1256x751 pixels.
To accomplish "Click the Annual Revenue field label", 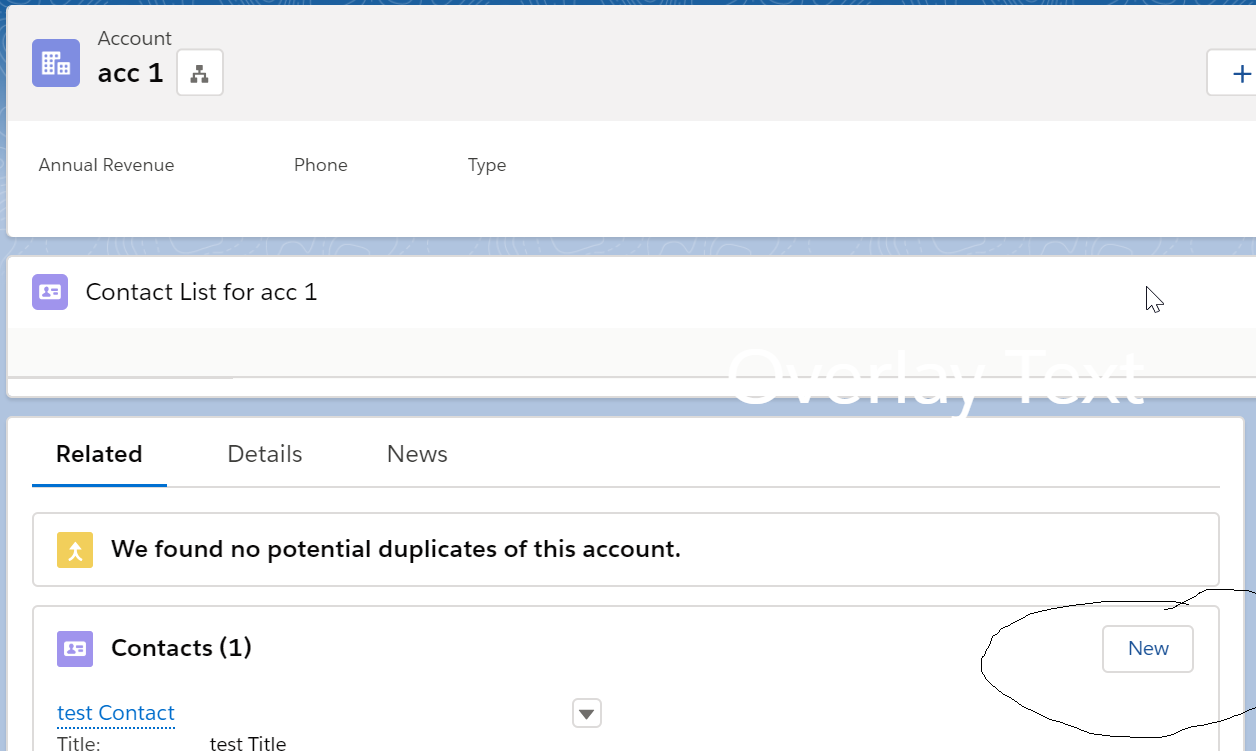I will click(x=106, y=165).
